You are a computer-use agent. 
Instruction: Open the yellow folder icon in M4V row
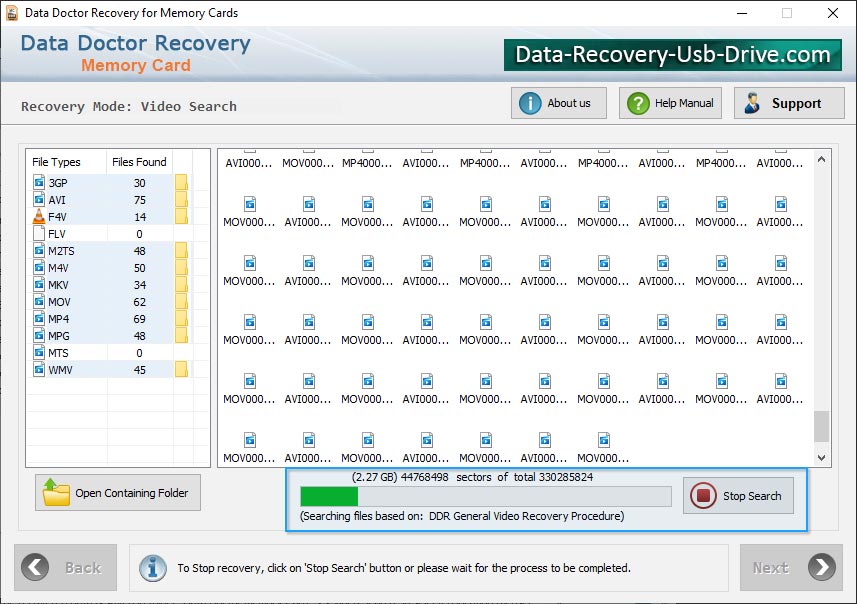click(181, 267)
